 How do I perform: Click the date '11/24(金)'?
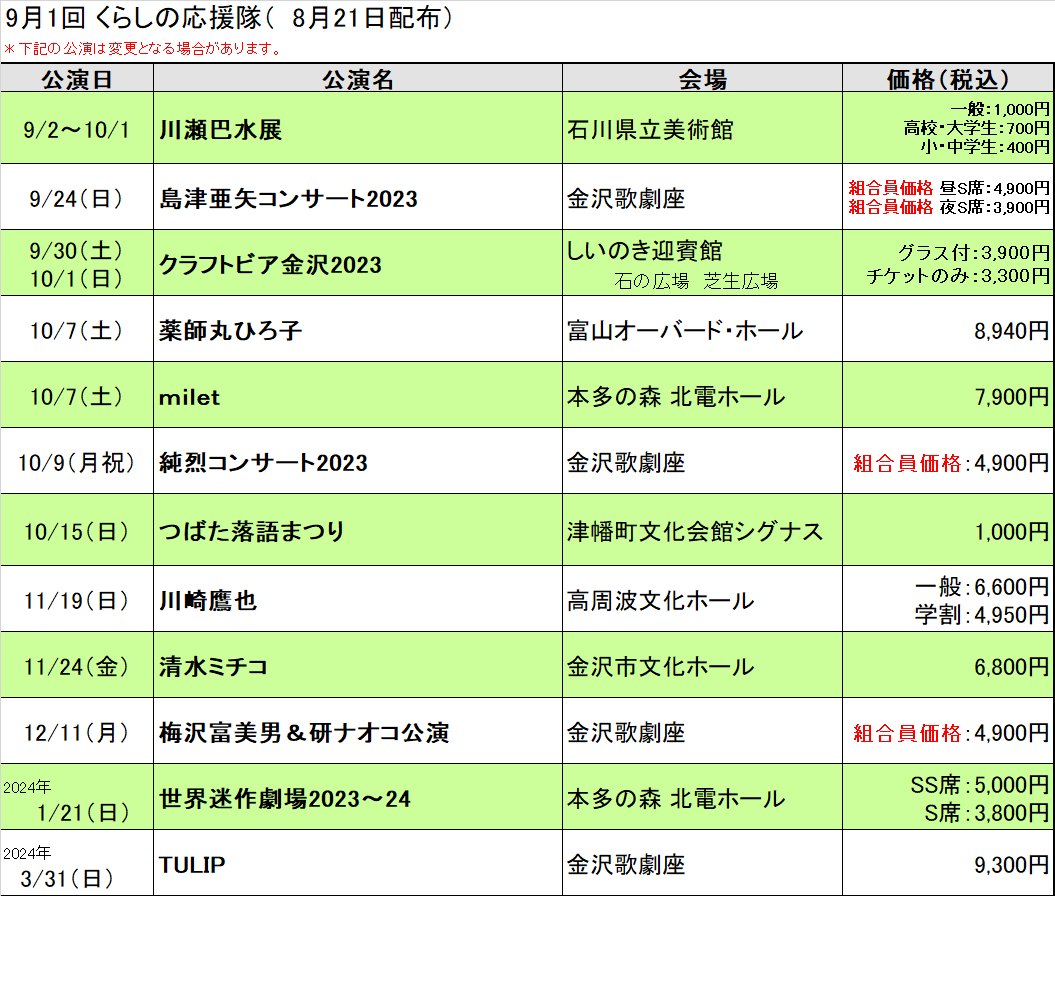pos(77,666)
